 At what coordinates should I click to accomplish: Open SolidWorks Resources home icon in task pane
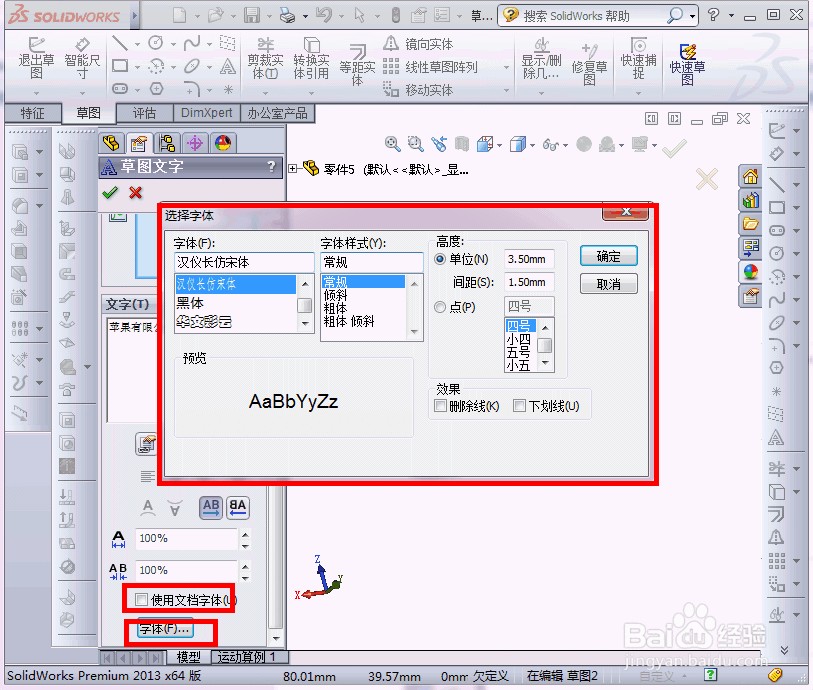click(750, 177)
